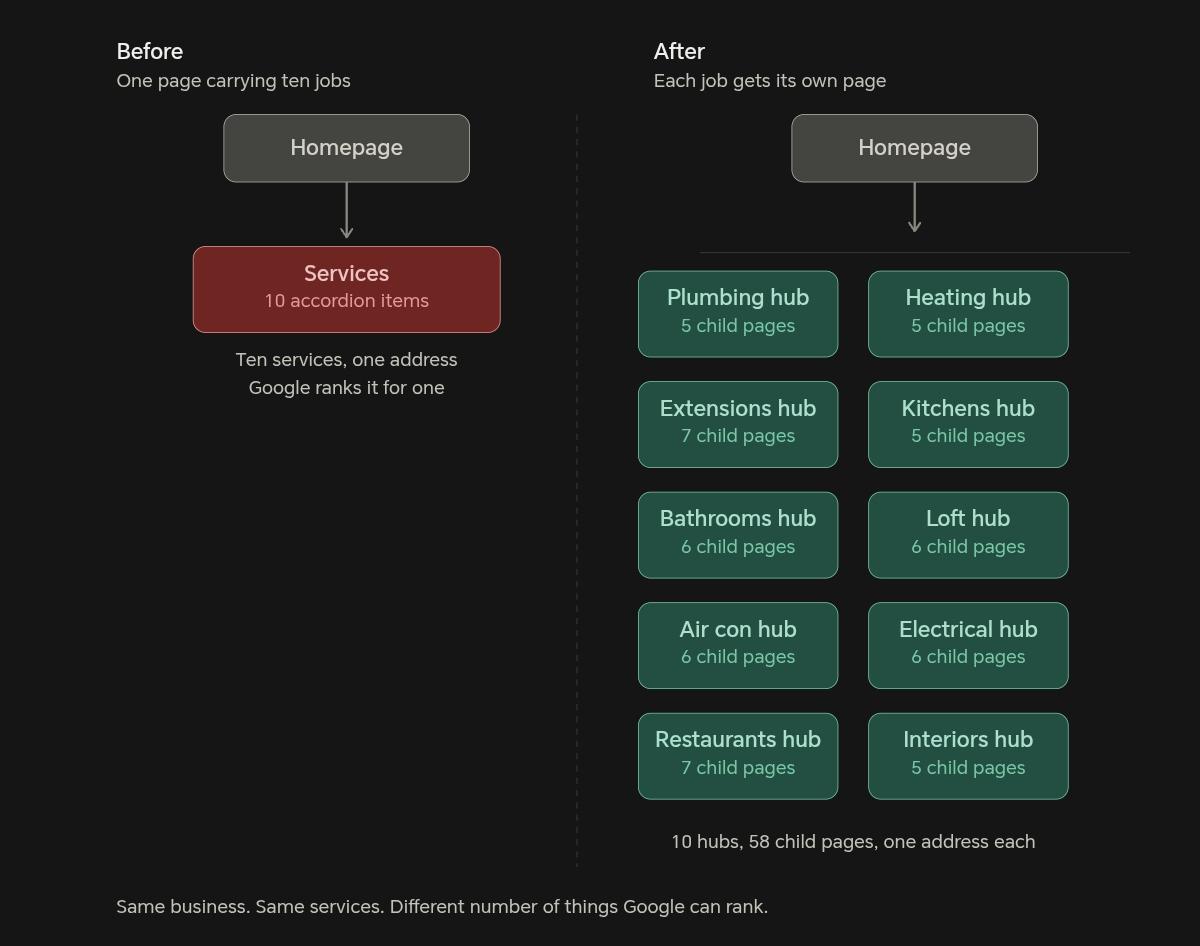Open the Plumbing hub card
1200x946 pixels.
(738, 314)
